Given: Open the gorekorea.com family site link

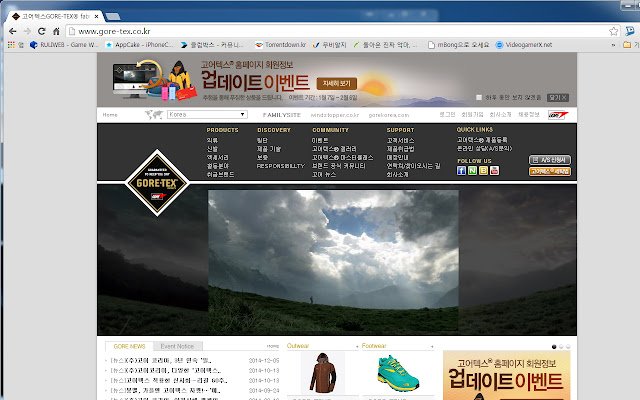Looking at the screenshot, I should pos(389,115).
